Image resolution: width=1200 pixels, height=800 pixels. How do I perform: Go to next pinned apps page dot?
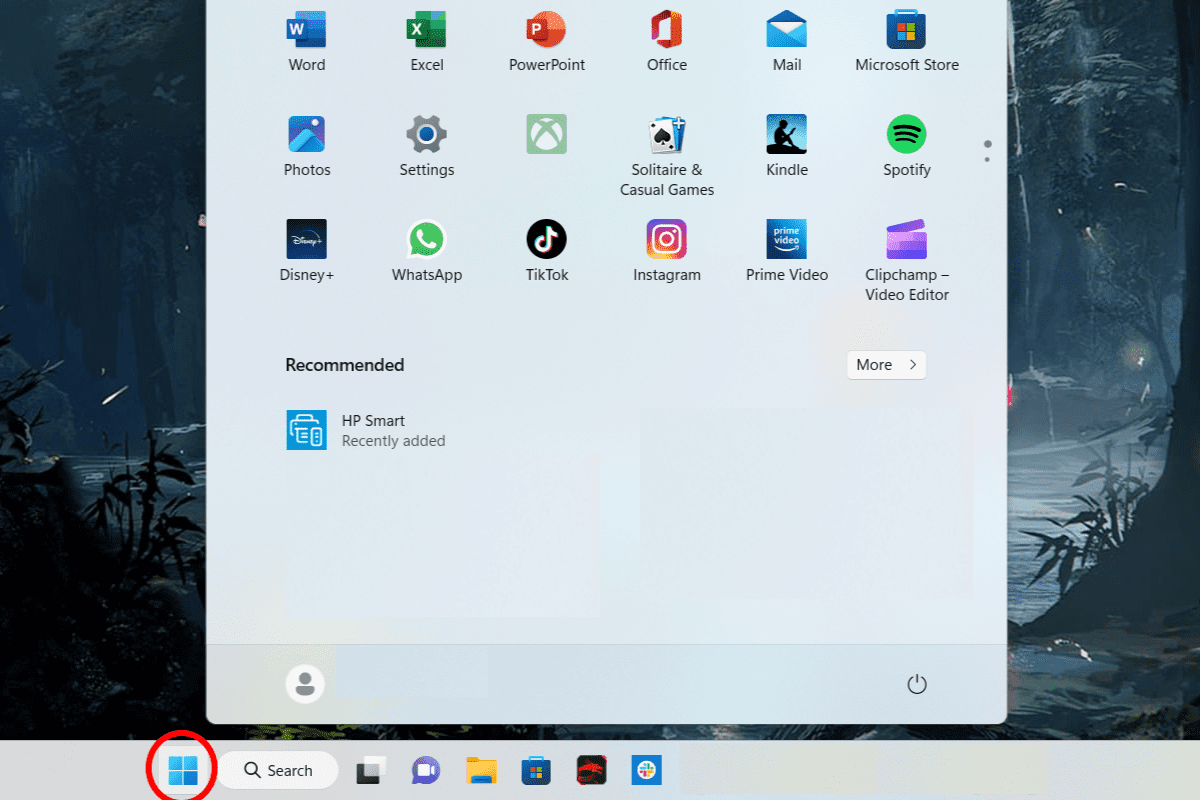987,159
